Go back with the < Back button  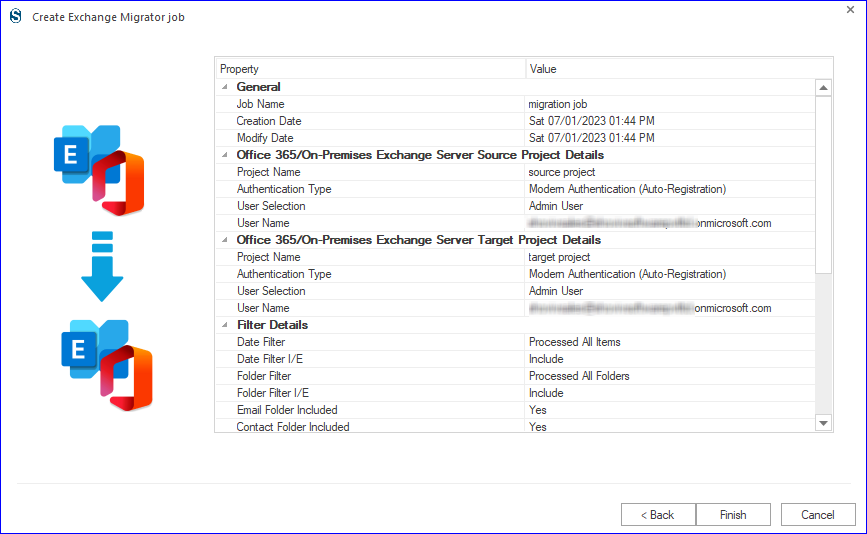658,515
